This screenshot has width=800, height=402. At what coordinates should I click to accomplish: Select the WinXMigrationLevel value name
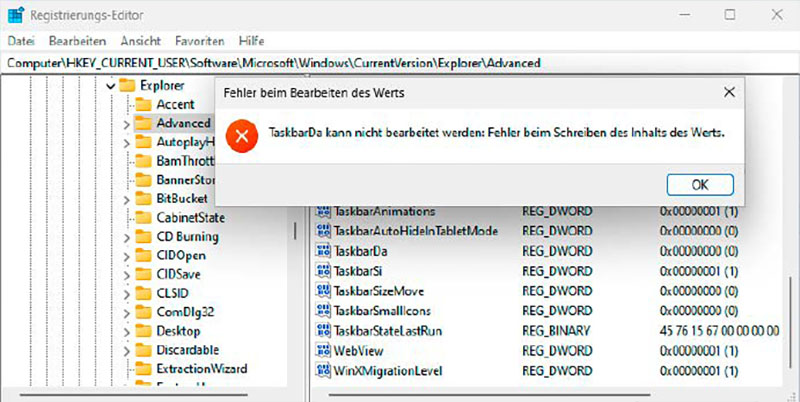pos(388,370)
